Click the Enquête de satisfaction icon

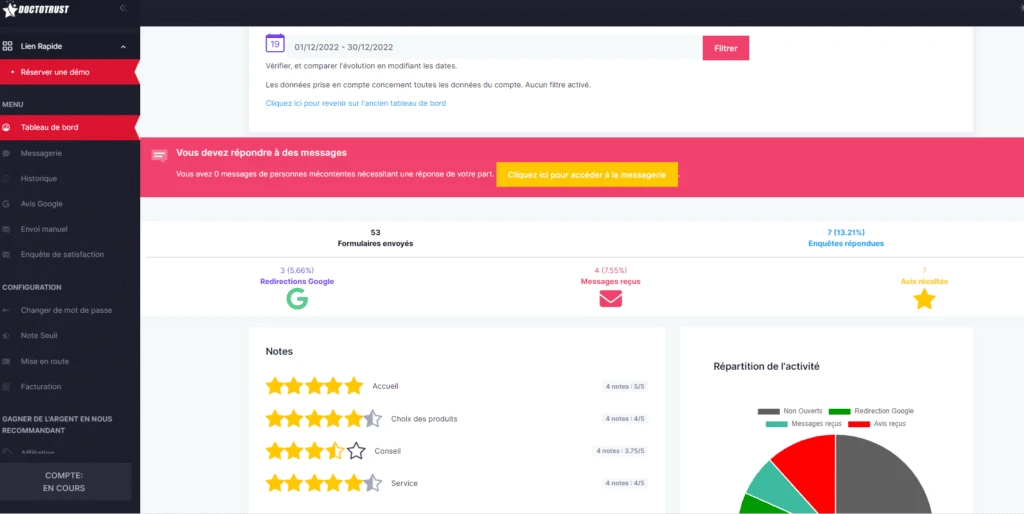[7, 254]
